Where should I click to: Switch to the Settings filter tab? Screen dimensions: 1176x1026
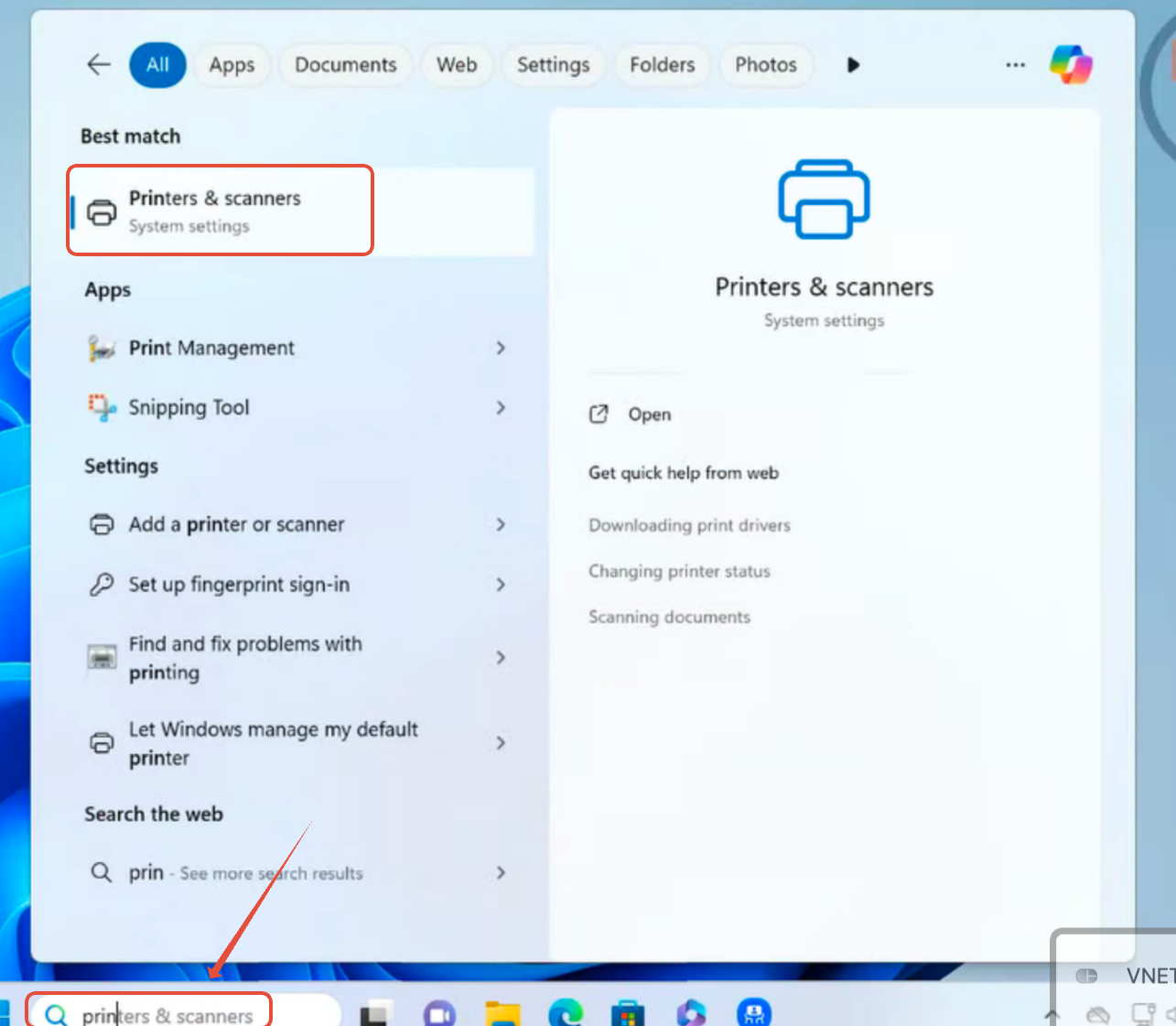(x=553, y=65)
